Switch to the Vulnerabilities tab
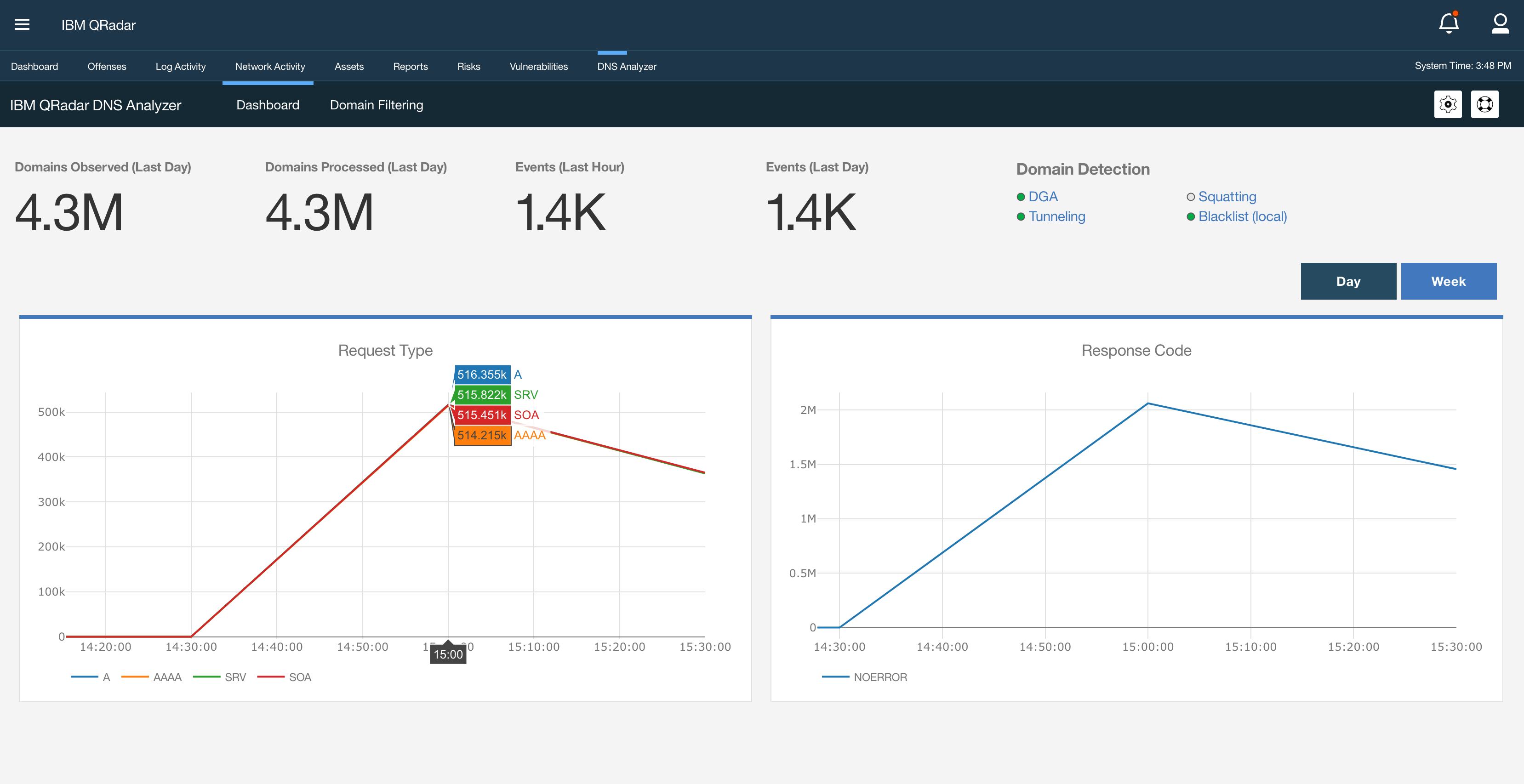The image size is (1524, 784). [x=538, y=66]
